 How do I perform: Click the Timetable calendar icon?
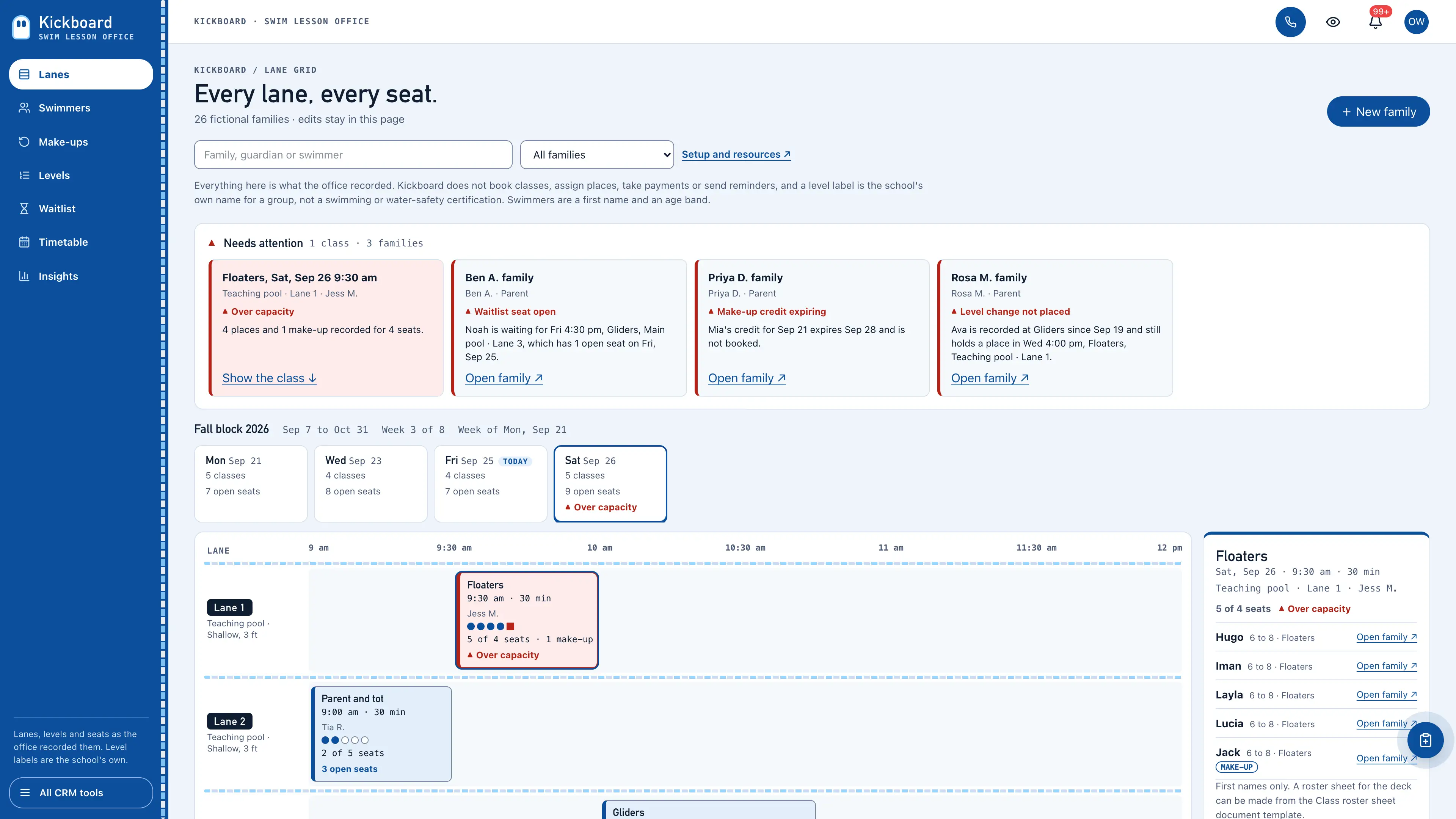tap(24, 242)
